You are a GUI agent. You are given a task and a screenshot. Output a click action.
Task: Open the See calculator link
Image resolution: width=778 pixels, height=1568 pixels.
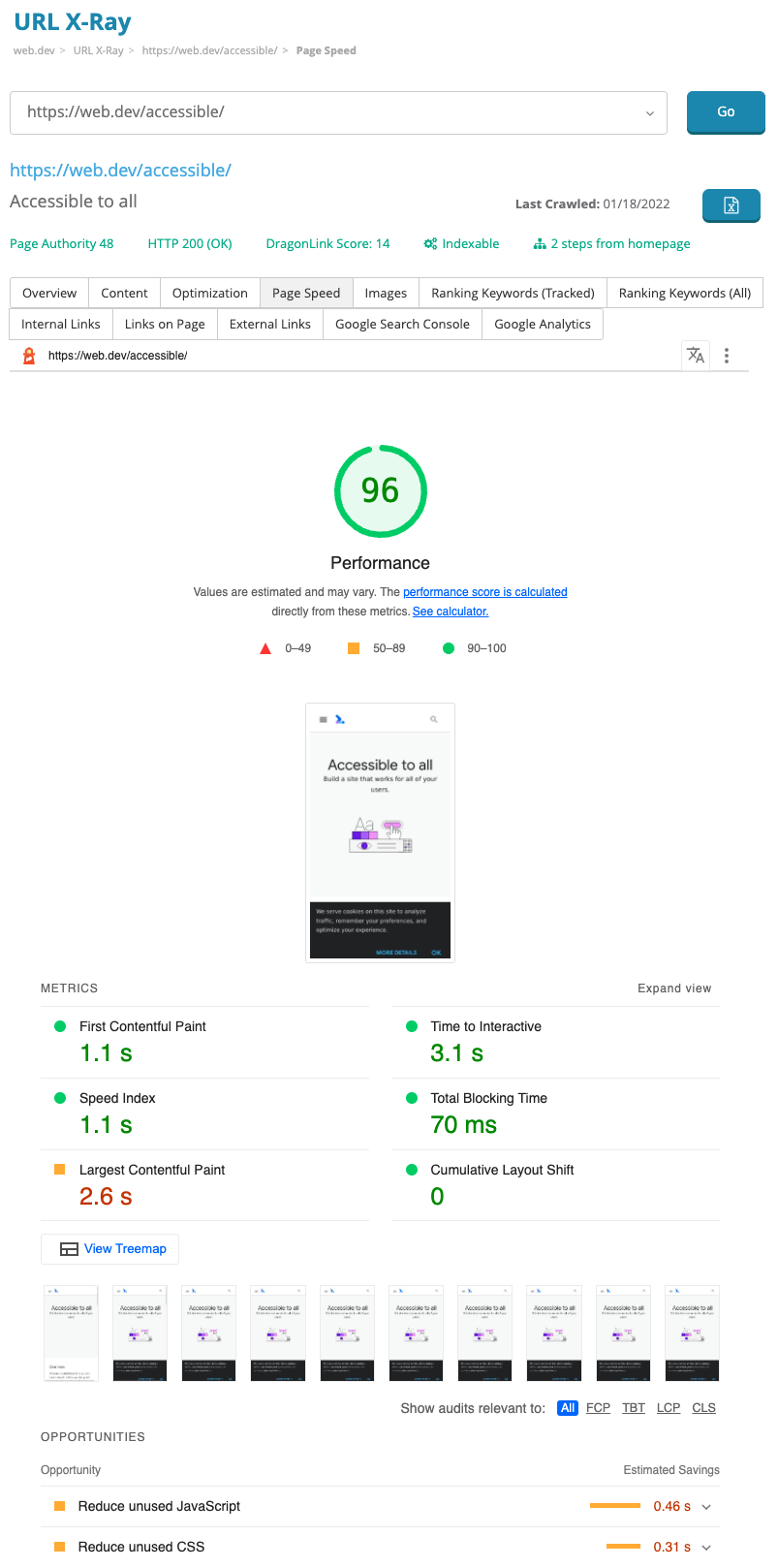(451, 612)
